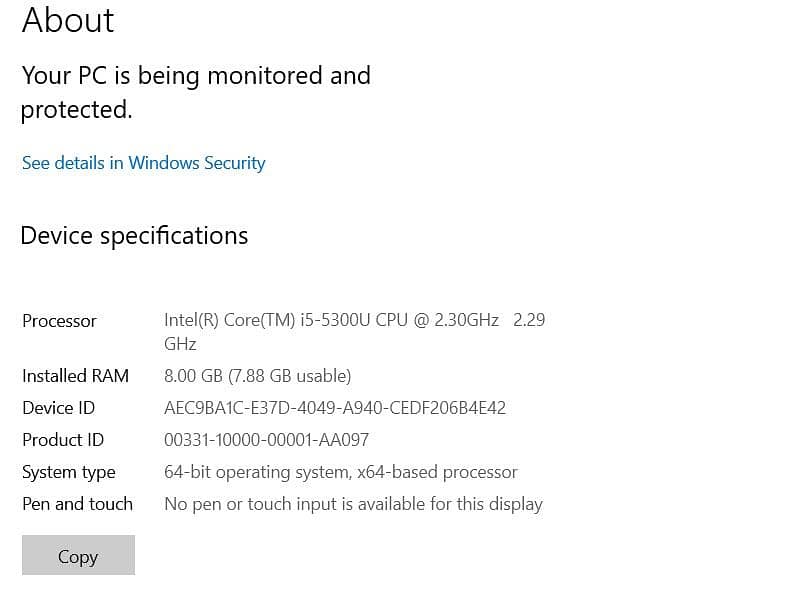Click the 2.29 figure in the Processor row

[528, 320]
